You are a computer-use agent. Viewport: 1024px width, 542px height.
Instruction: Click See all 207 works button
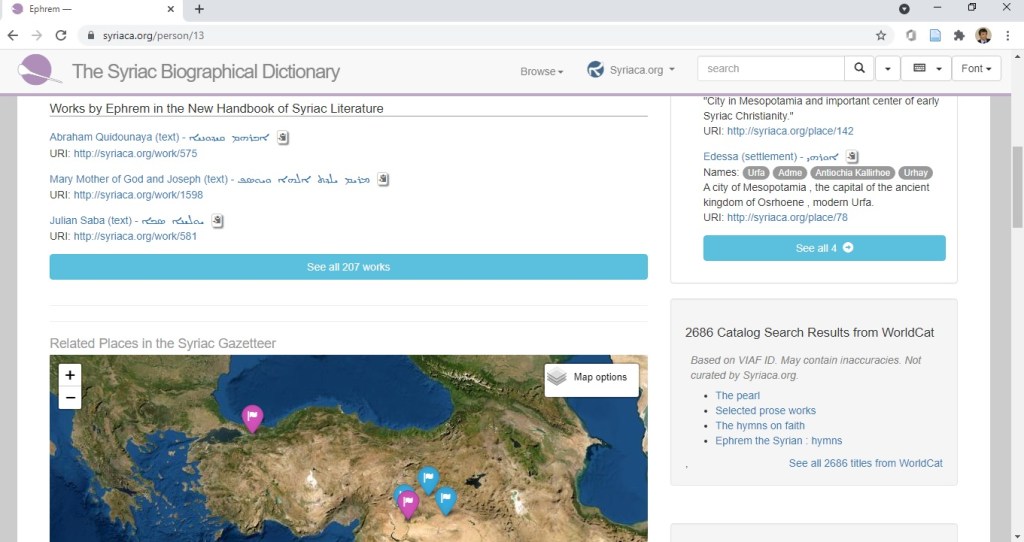(348, 267)
